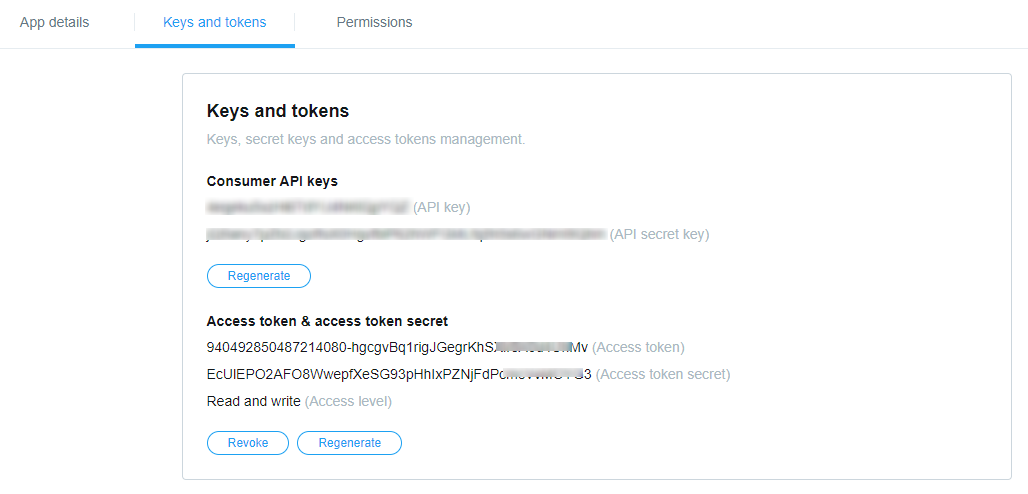Switch to the Permissions tab

374,22
